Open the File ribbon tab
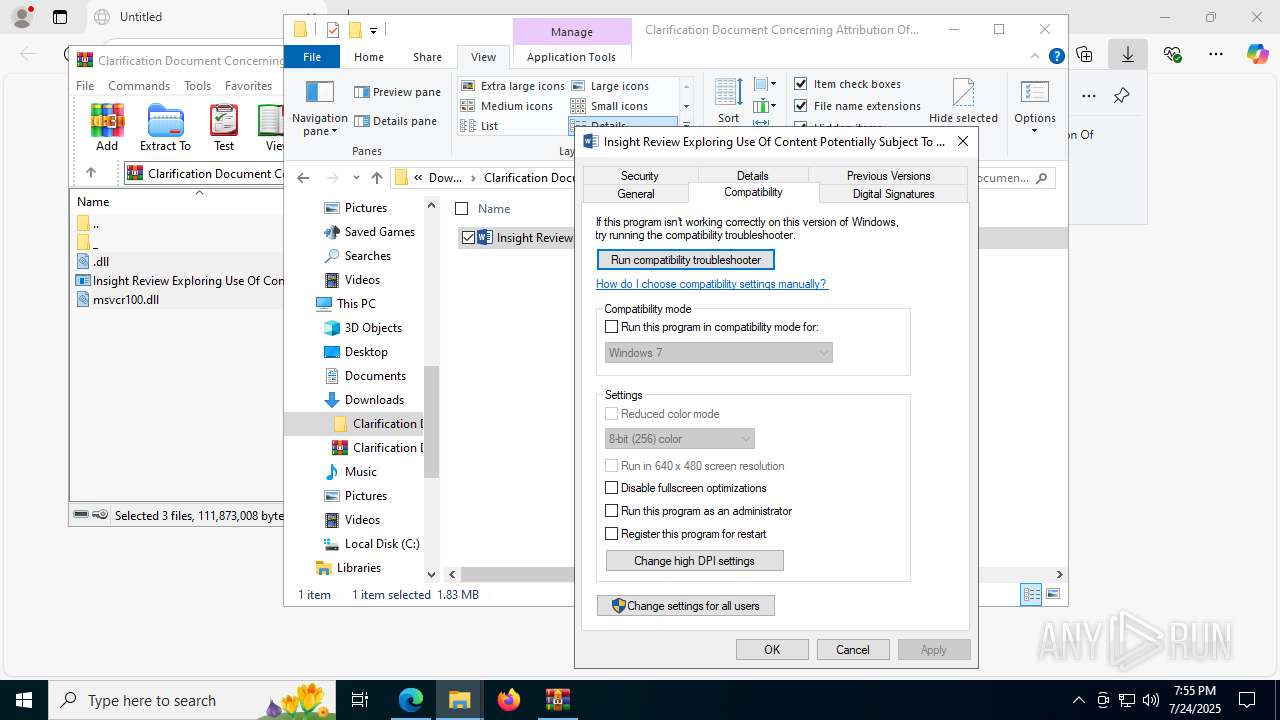The image size is (1280, 720). click(312, 57)
